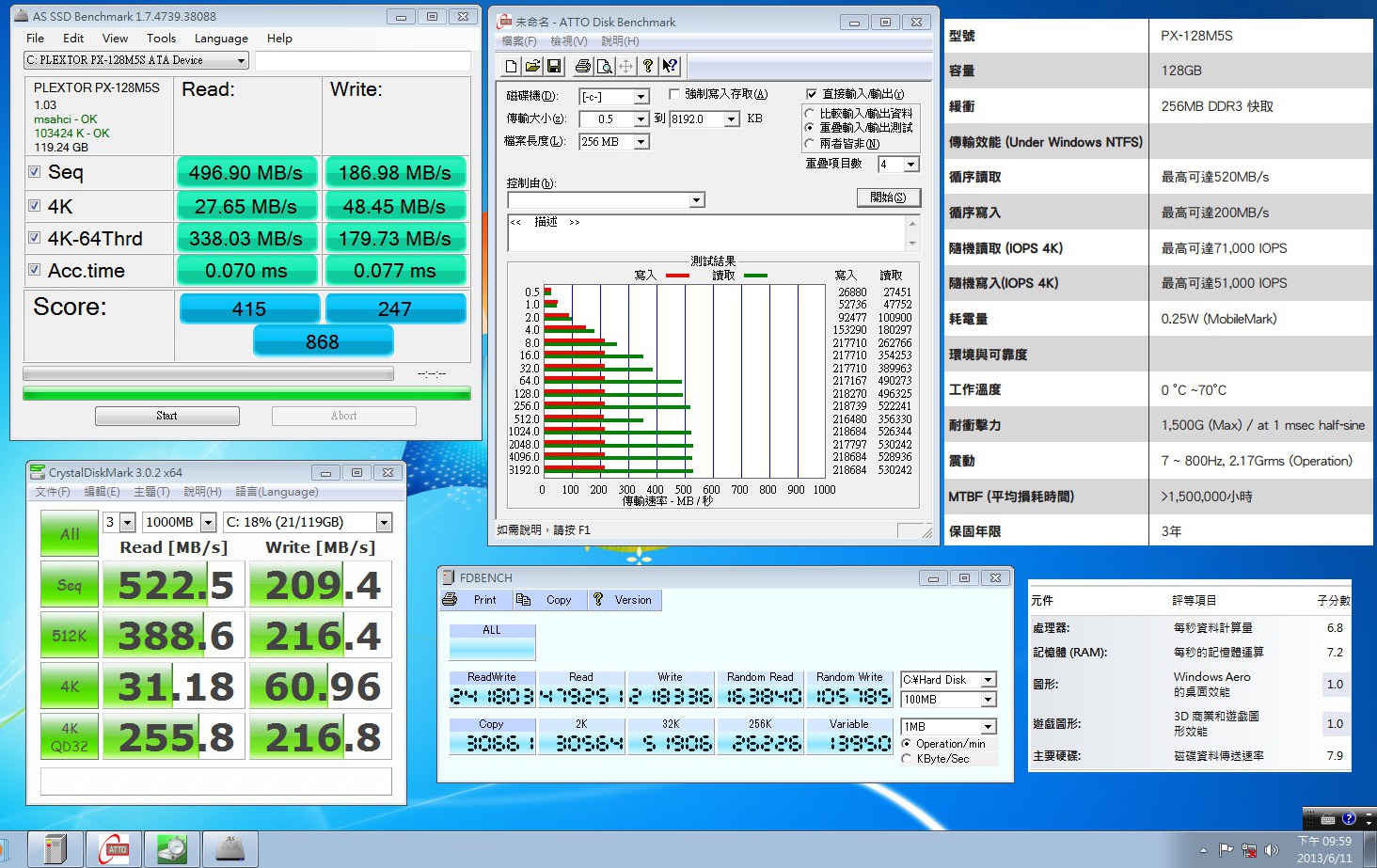Click the gray progress bar in AS SSD
This screenshot has height=868, width=1377.
(x=208, y=374)
